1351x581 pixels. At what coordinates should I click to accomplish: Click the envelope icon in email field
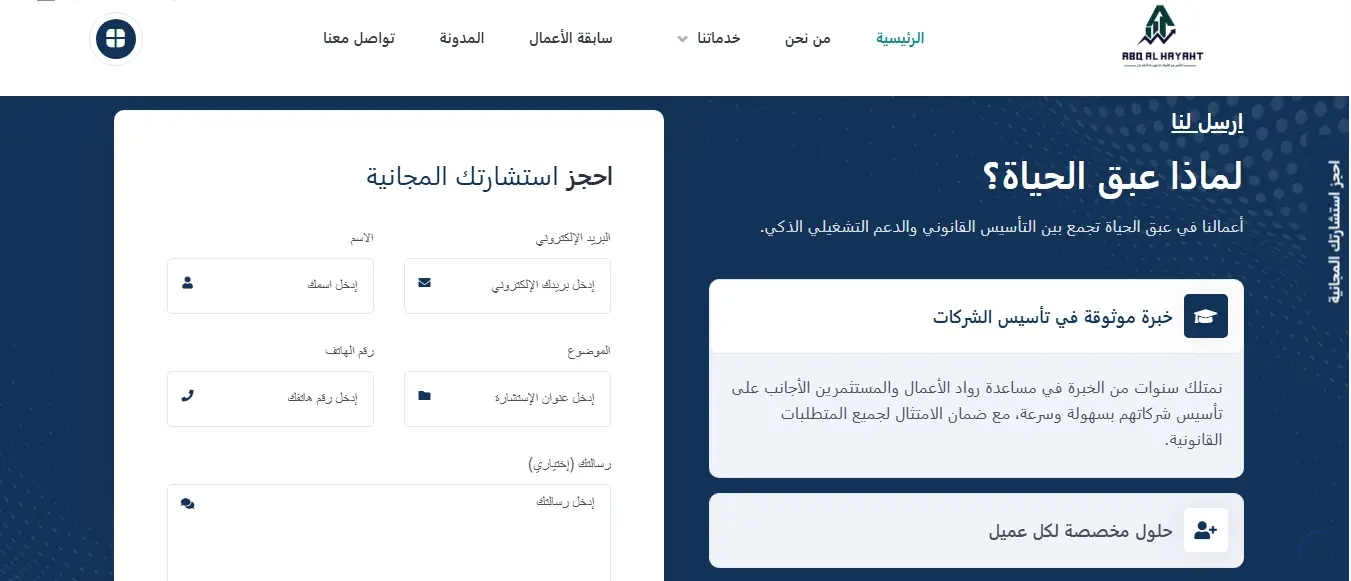point(424,284)
